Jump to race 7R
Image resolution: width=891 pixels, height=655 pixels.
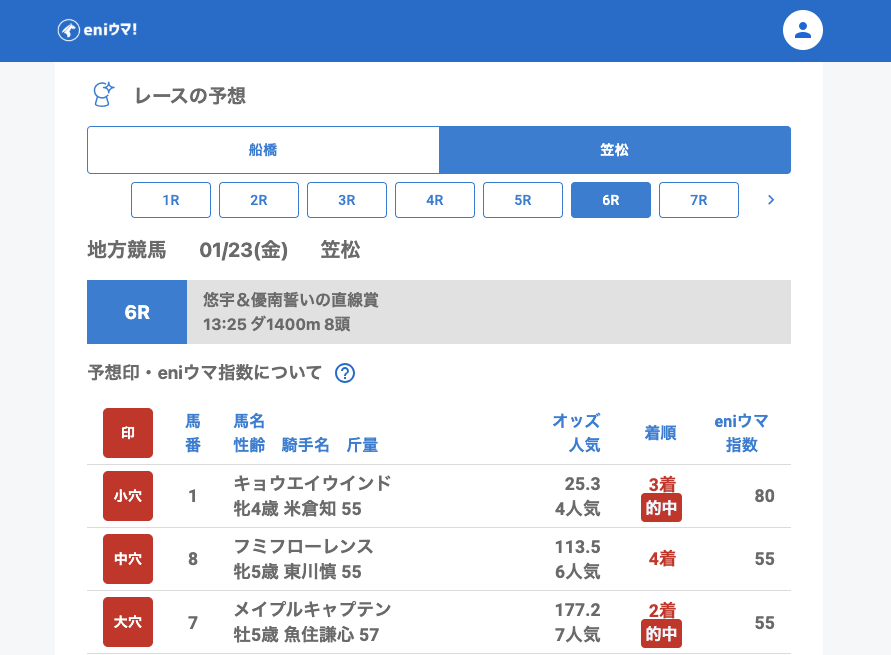(699, 200)
